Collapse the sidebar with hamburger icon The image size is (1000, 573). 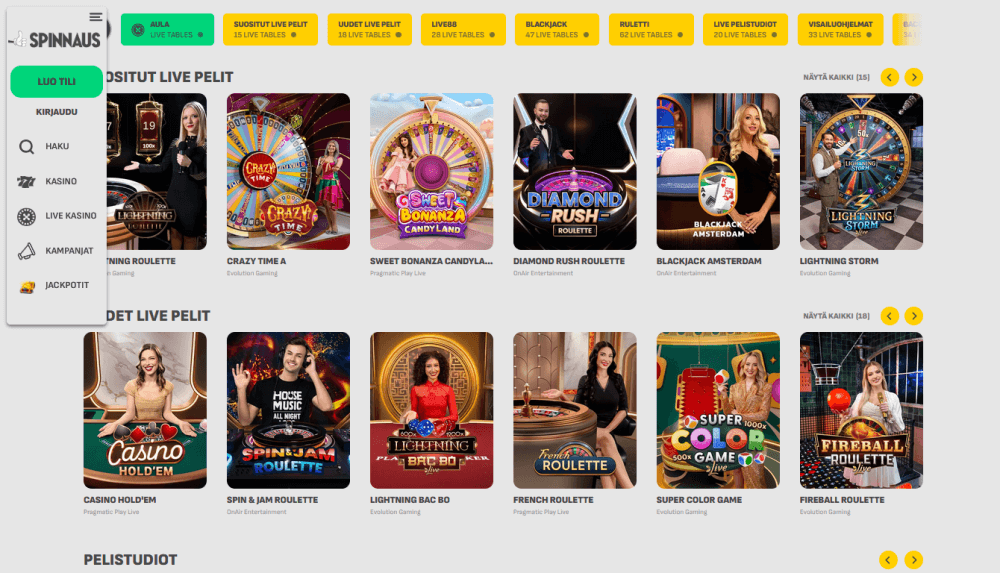(96, 17)
